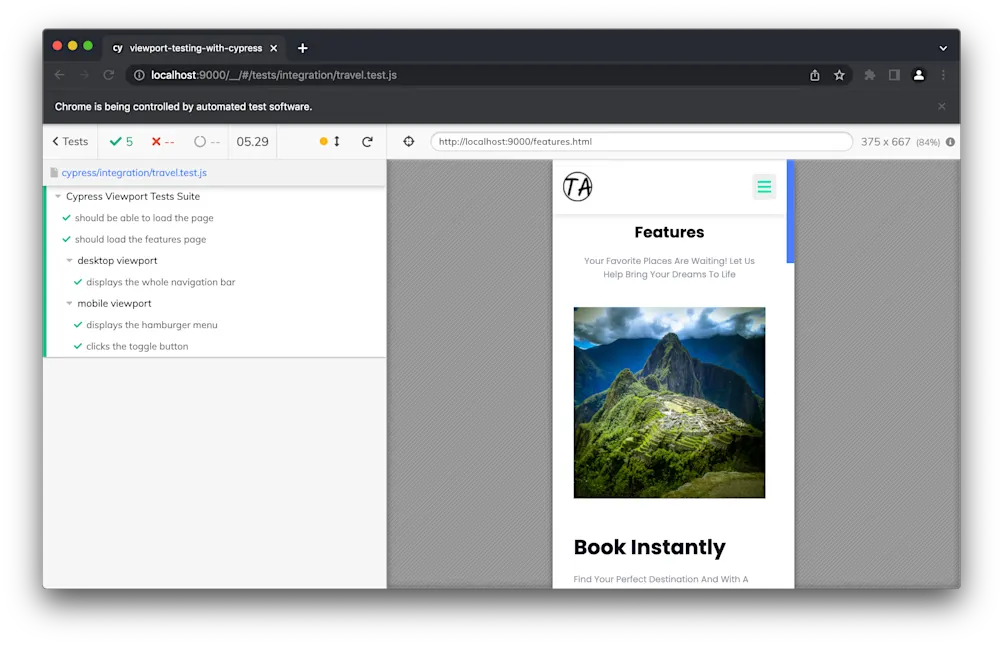Click the Book Instantly heading

(649, 547)
